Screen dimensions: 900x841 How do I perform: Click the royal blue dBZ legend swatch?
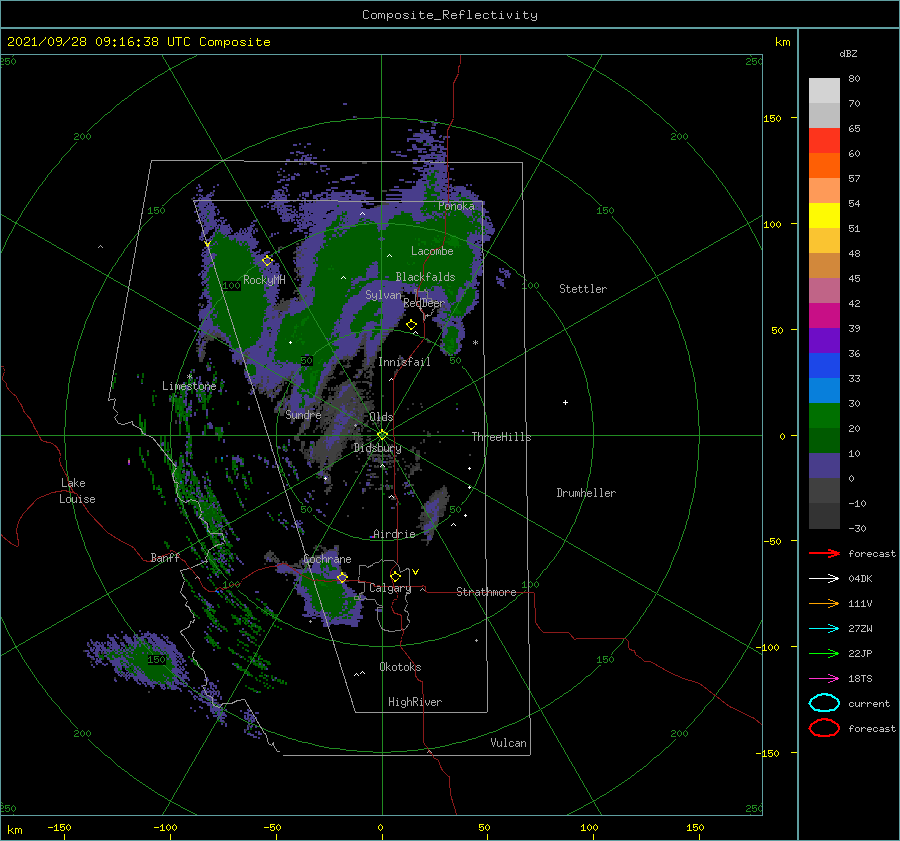(824, 366)
